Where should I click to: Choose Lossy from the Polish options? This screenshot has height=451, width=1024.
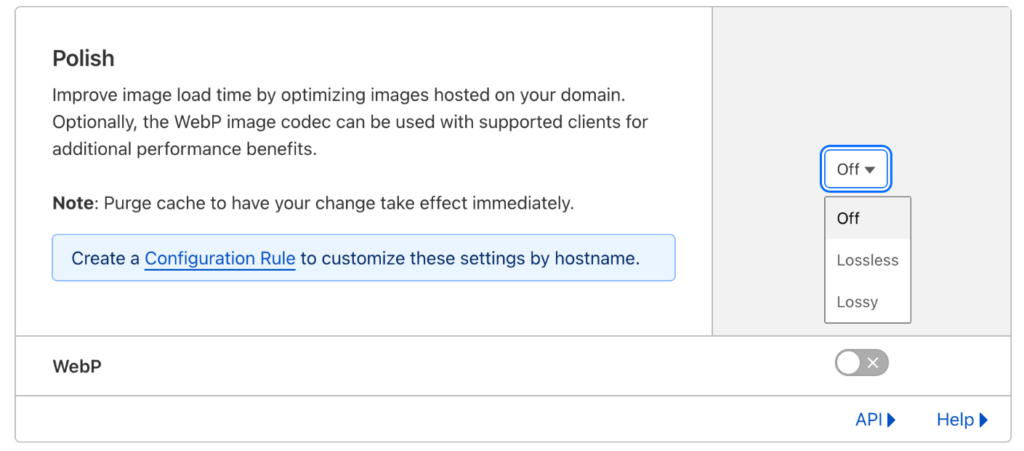click(867, 302)
